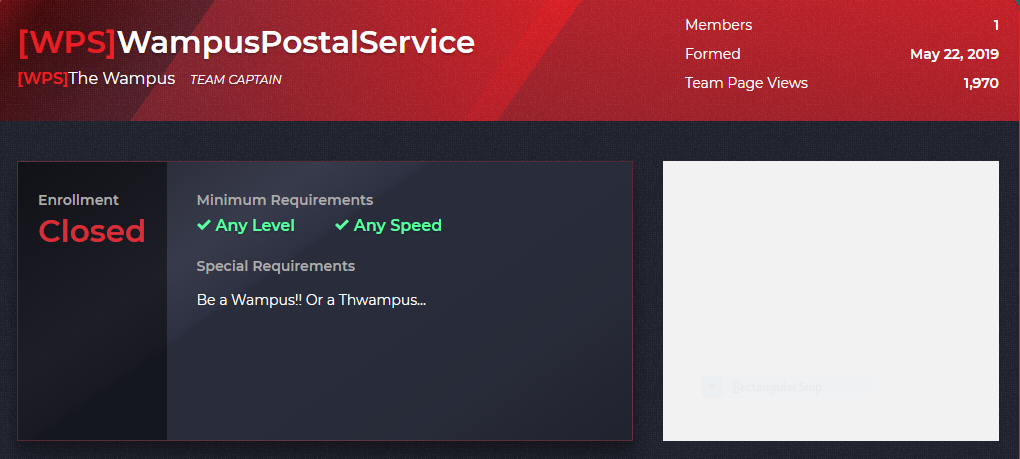The height and width of the screenshot is (459, 1020).
Task: Click the Enrollment label
Action: tap(79, 200)
